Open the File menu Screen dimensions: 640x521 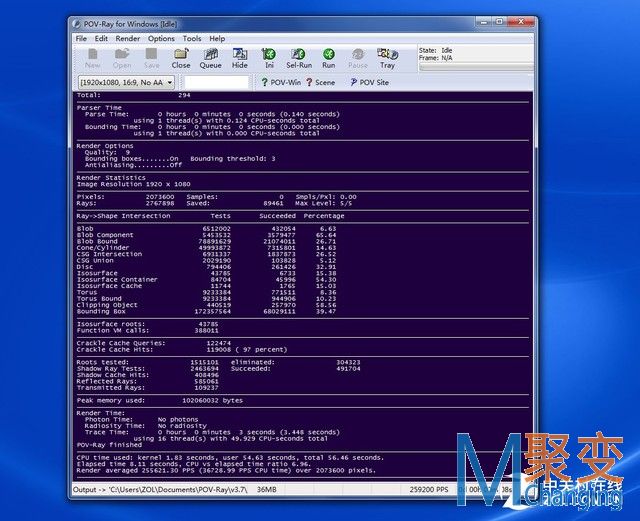pyautogui.click(x=81, y=38)
